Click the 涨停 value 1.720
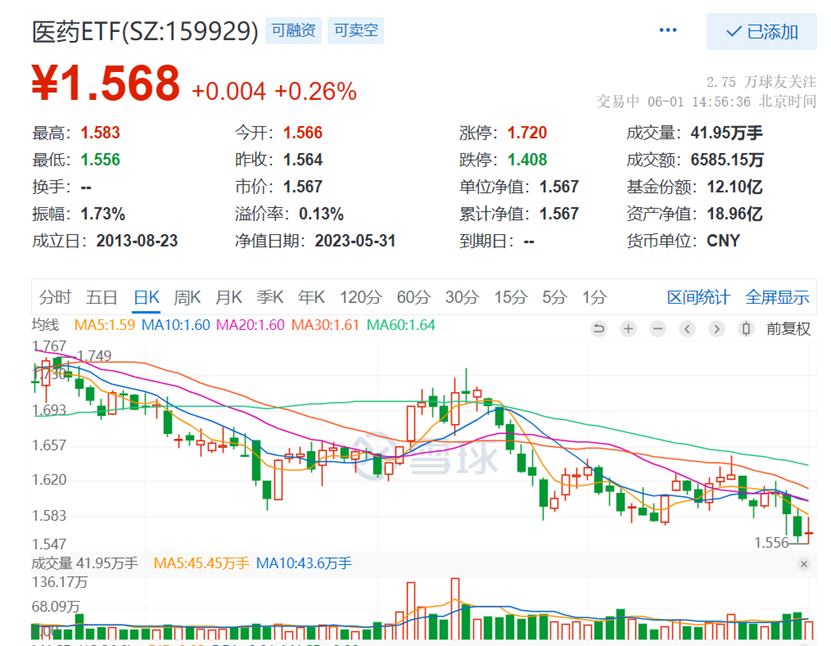 tap(527, 132)
